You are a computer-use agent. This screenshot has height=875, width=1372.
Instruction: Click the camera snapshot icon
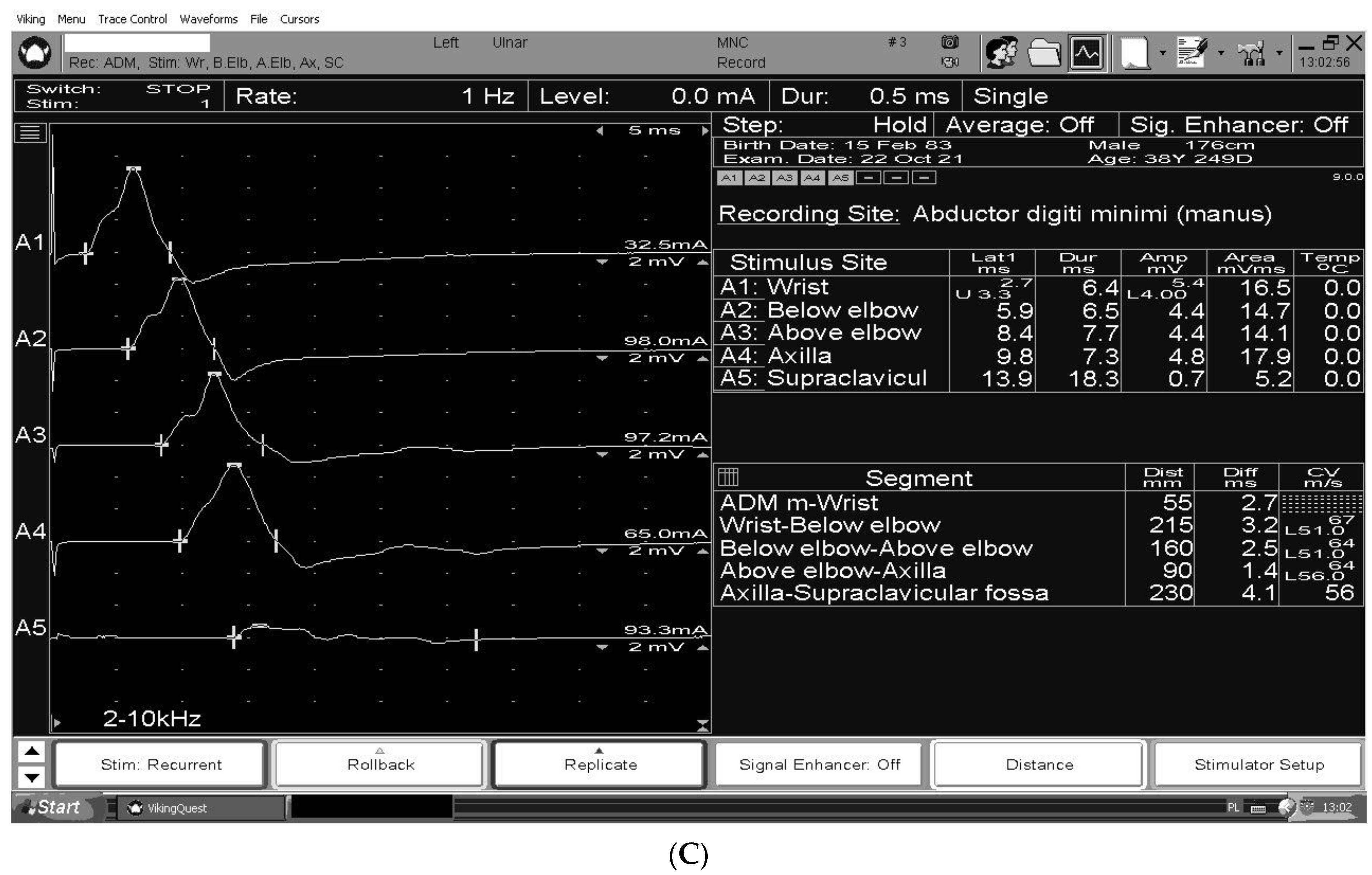pos(950,42)
